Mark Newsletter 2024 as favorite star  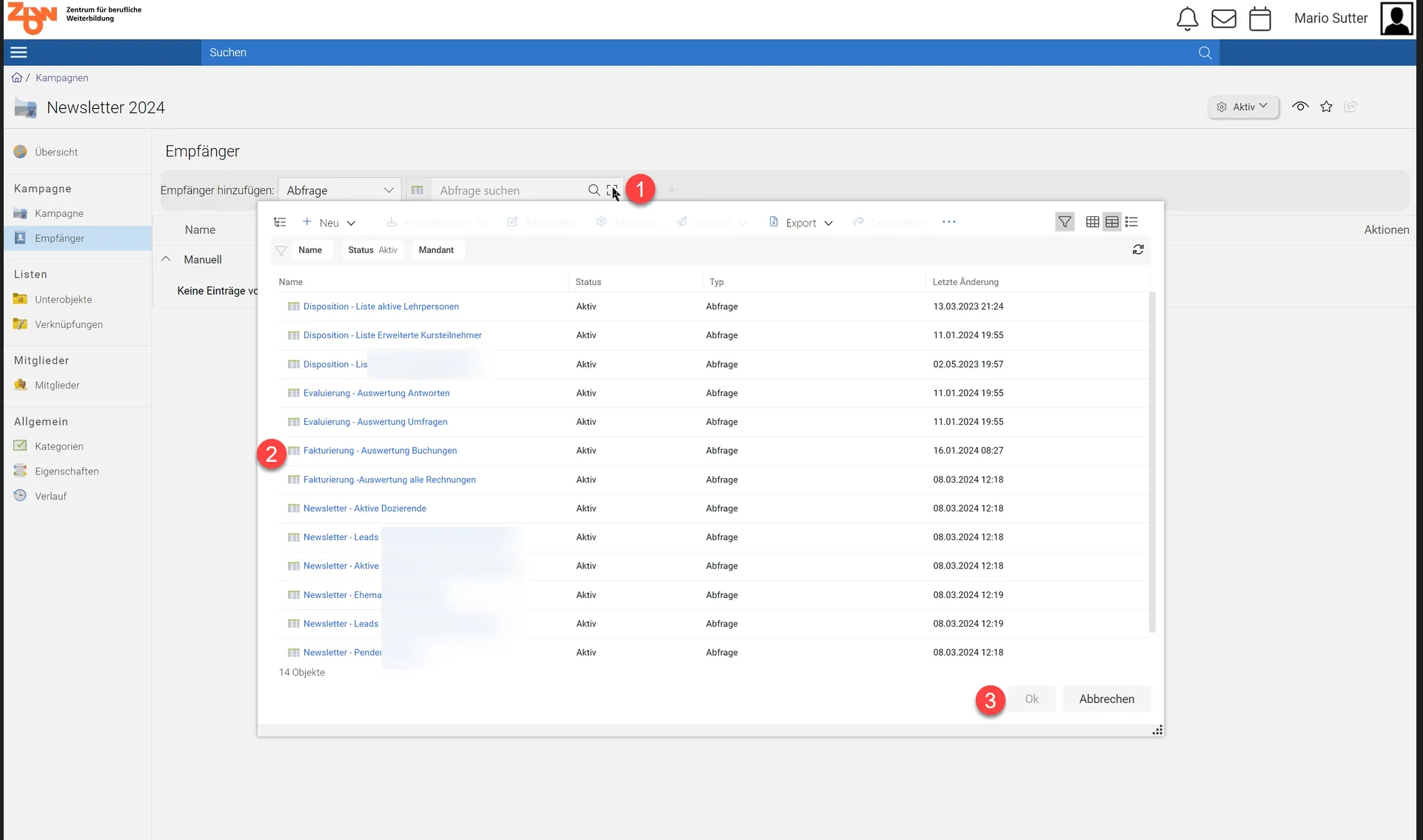[x=1326, y=107]
